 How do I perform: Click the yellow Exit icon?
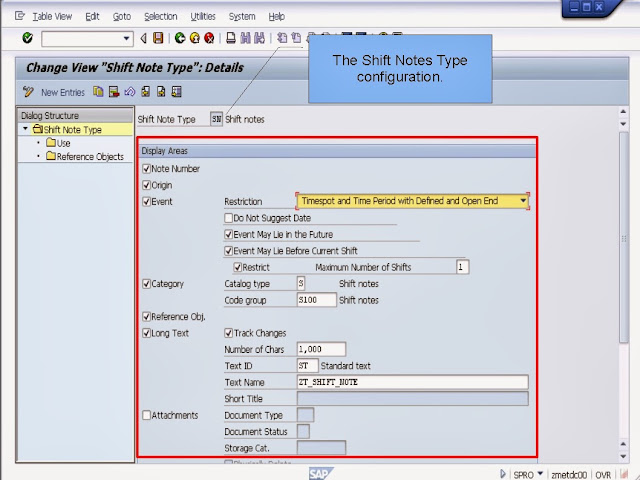(x=195, y=38)
